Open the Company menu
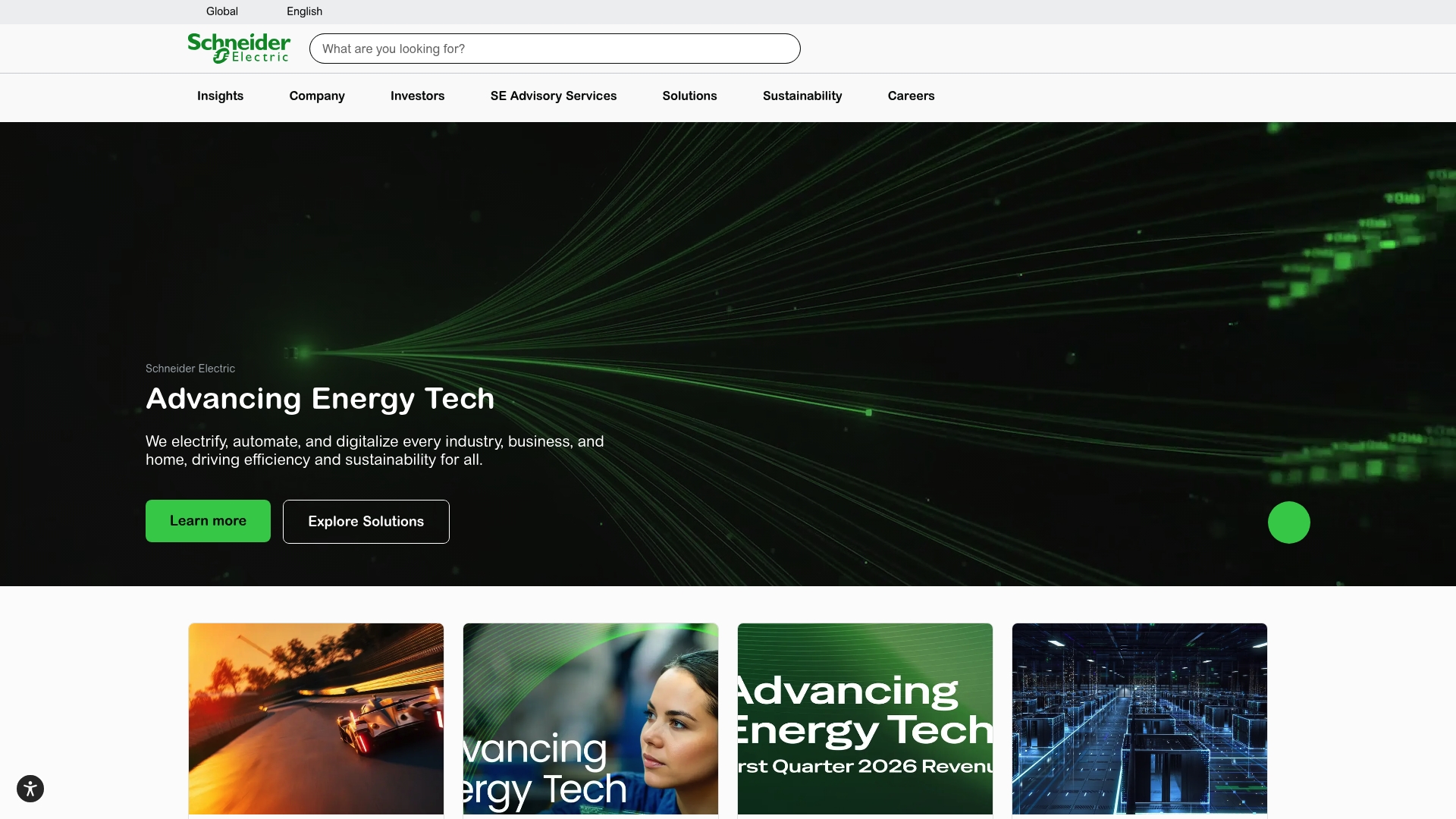Image resolution: width=1456 pixels, height=819 pixels. [317, 96]
